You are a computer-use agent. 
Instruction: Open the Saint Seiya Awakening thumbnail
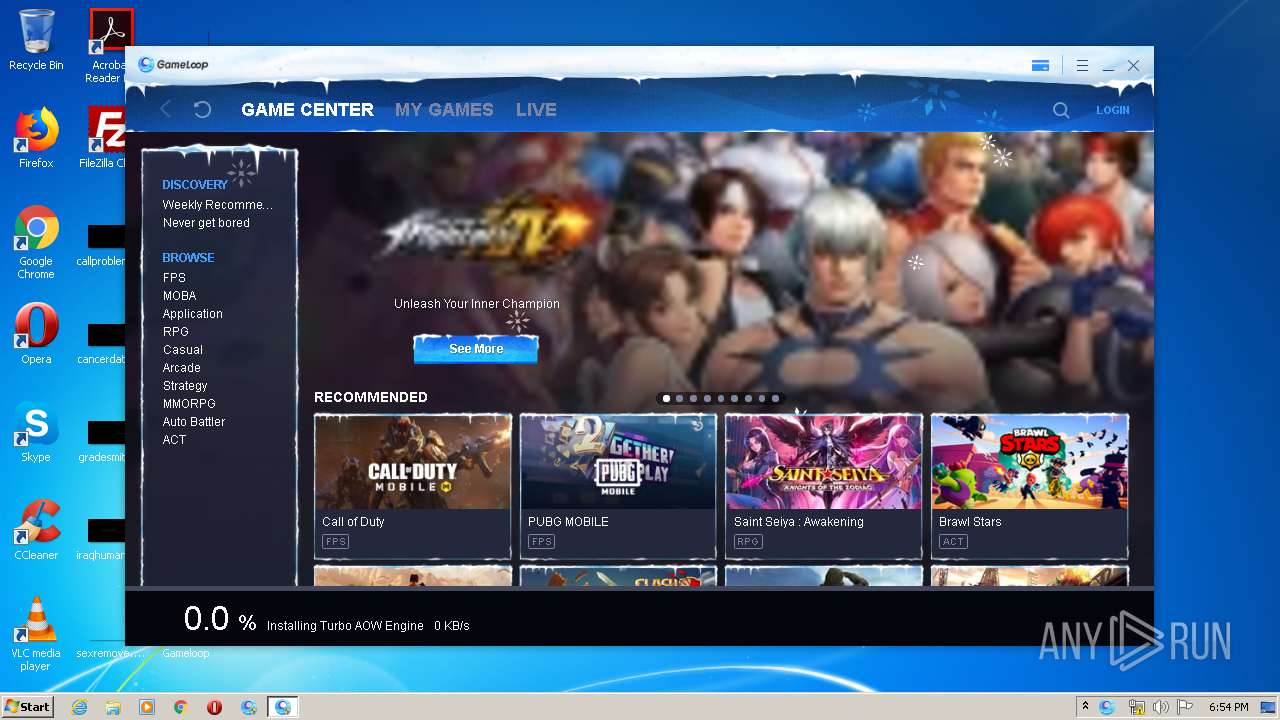[824, 462]
